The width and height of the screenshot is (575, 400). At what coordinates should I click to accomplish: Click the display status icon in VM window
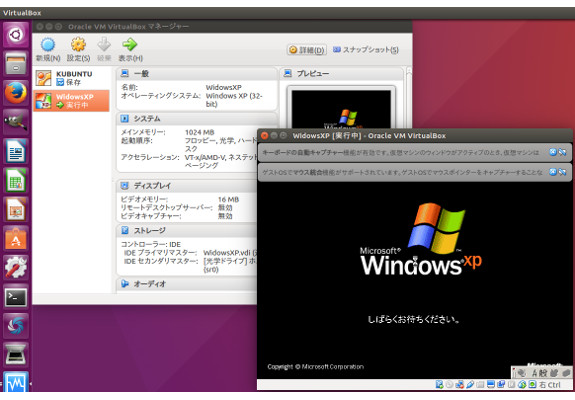click(x=491, y=385)
